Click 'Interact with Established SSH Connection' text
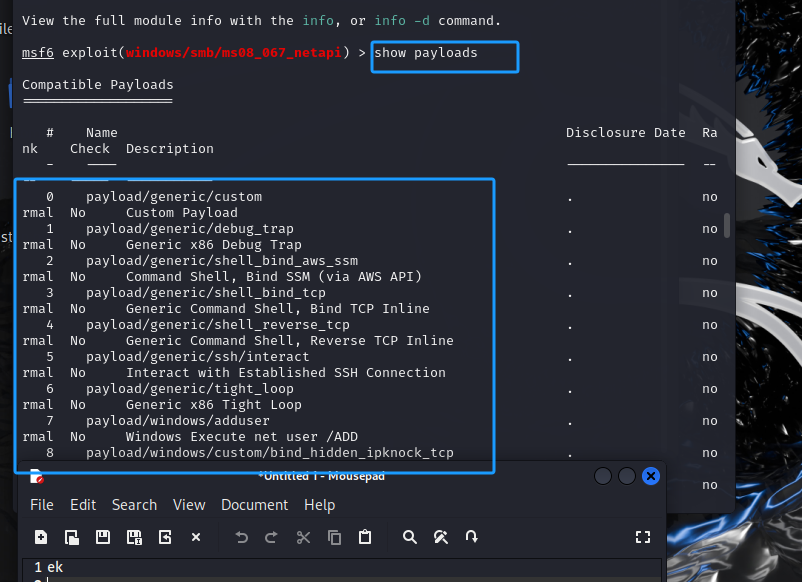This screenshot has width=802, height=582. (286, 373)
